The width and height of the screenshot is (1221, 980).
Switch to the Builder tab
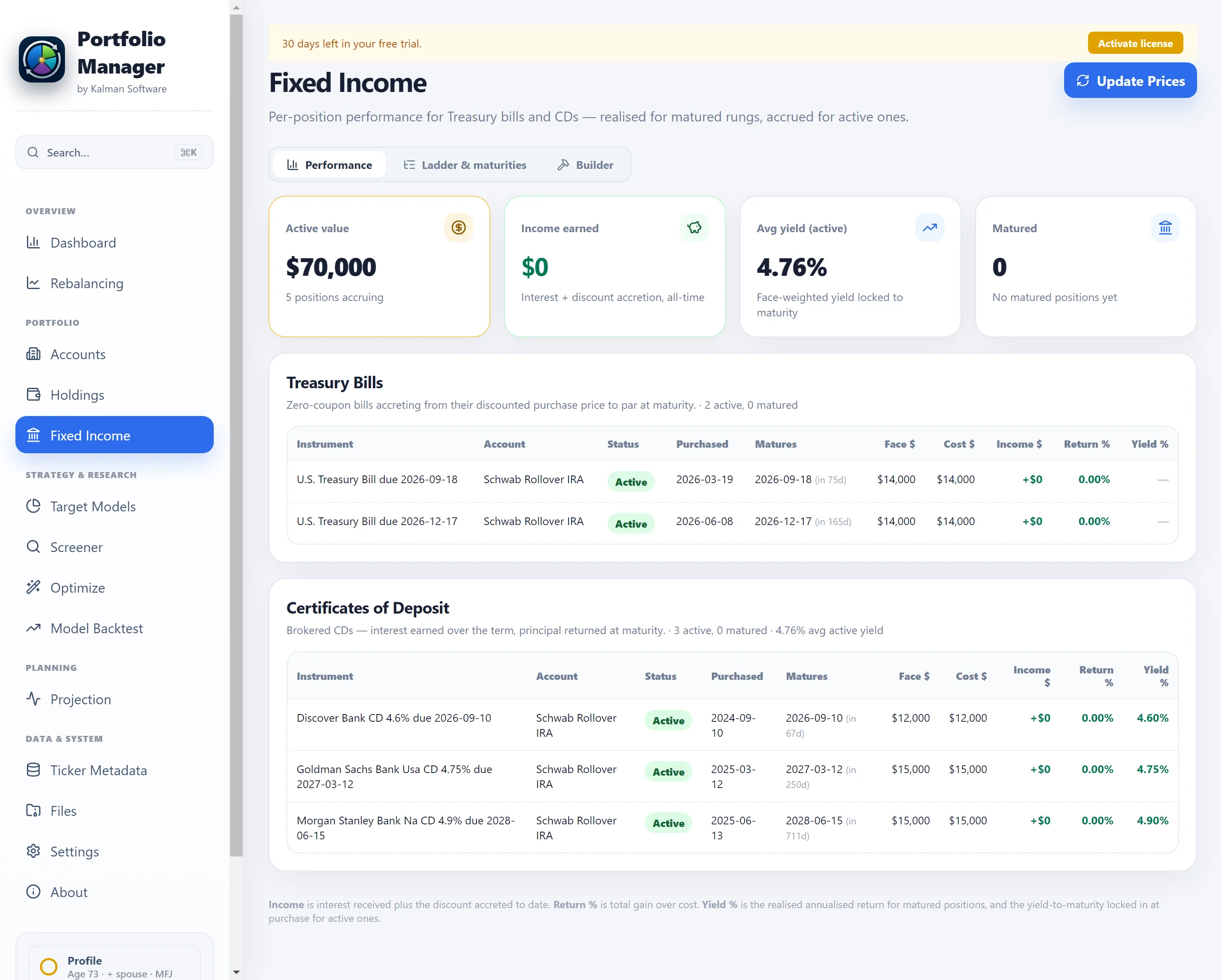click(585, 165)
